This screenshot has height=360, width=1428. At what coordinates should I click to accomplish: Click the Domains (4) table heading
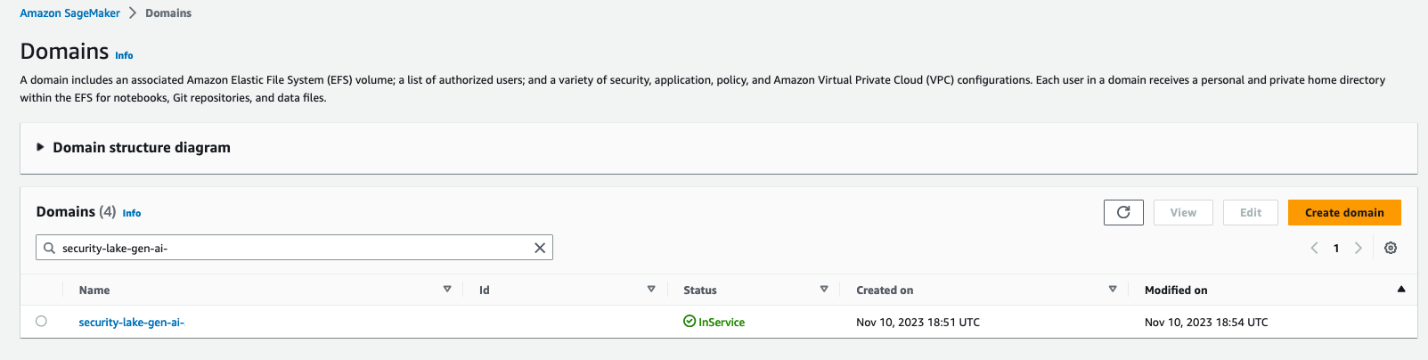point(76,212)
